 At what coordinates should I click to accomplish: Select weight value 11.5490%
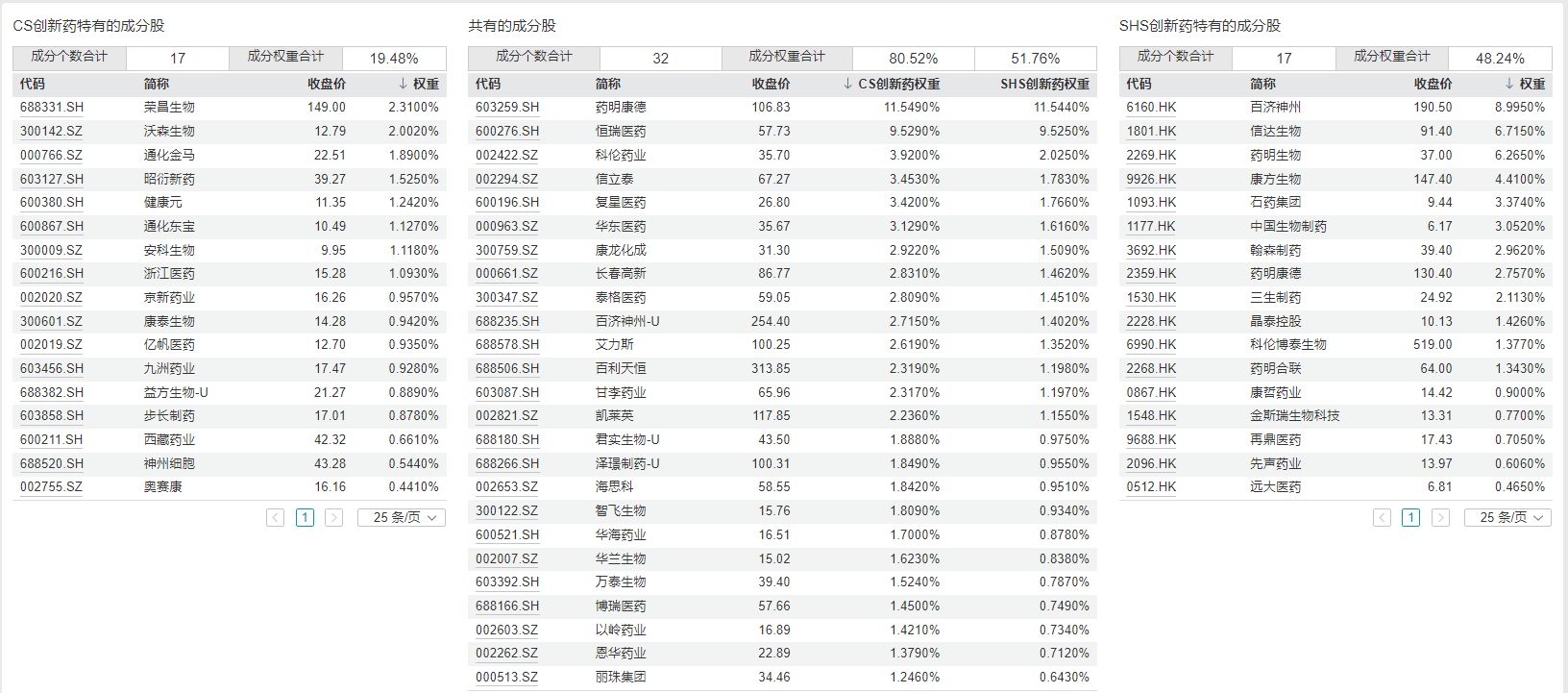coord(912,108)
